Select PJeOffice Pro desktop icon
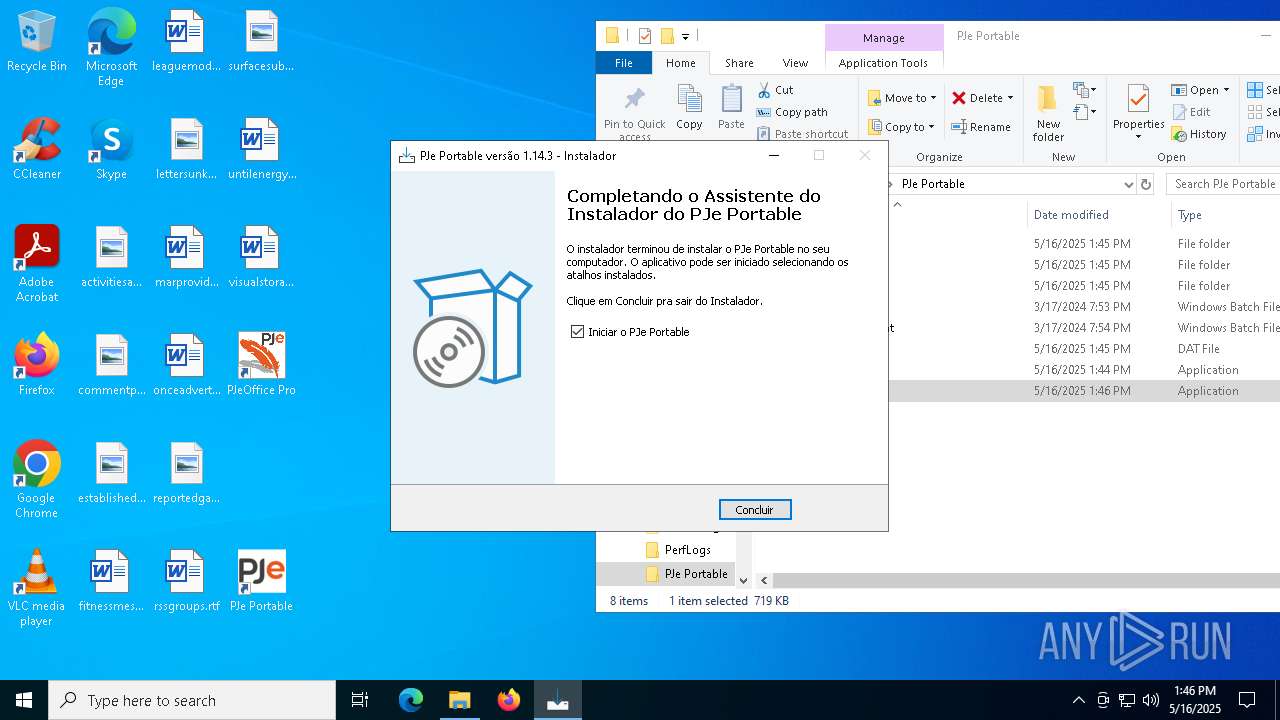 [x=261, y=365]
